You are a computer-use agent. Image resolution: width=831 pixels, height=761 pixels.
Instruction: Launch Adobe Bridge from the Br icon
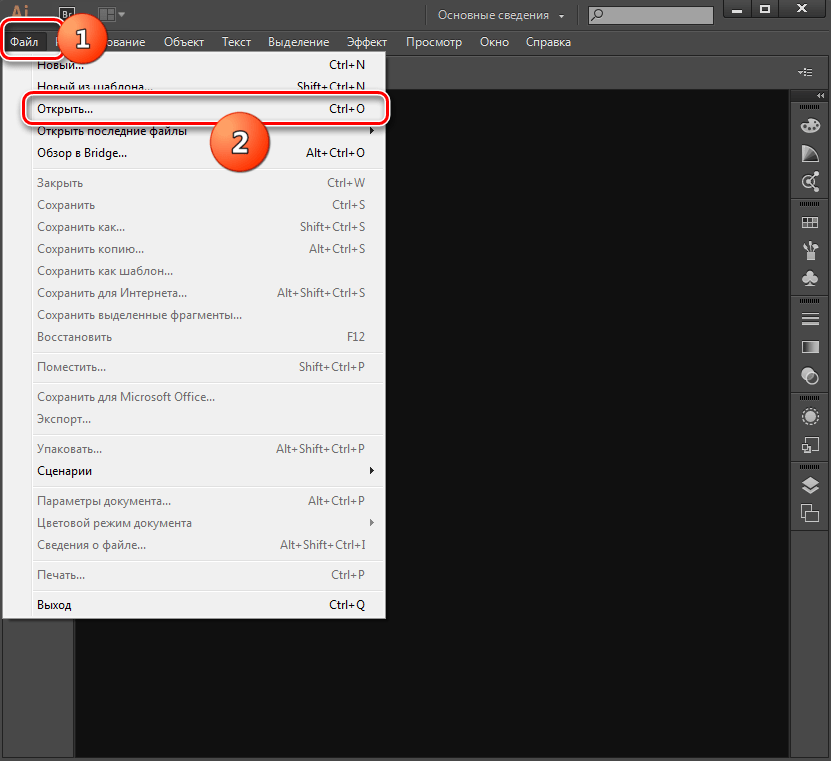click(69, 14)
